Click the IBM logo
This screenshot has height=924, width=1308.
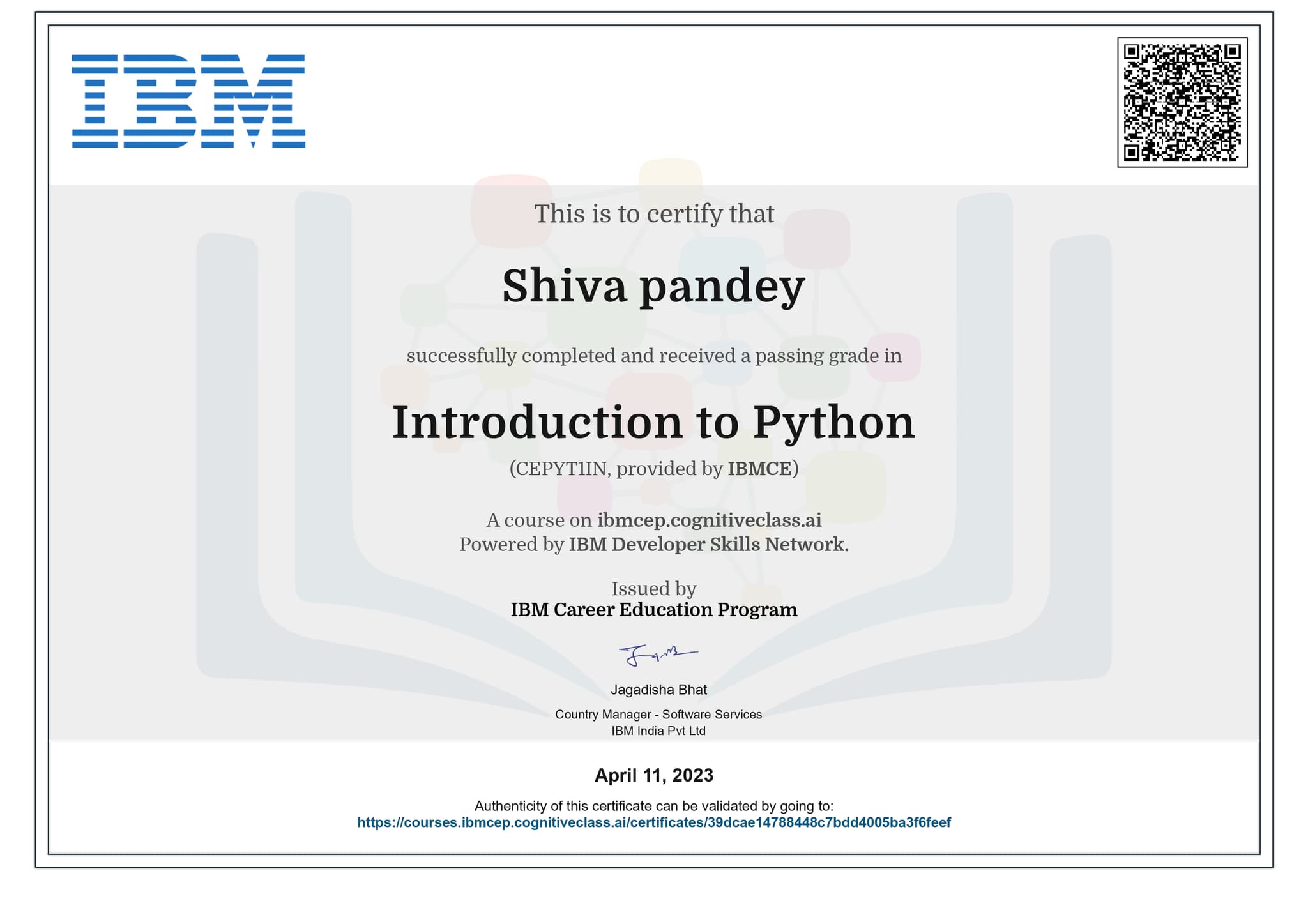pos(188,101)
